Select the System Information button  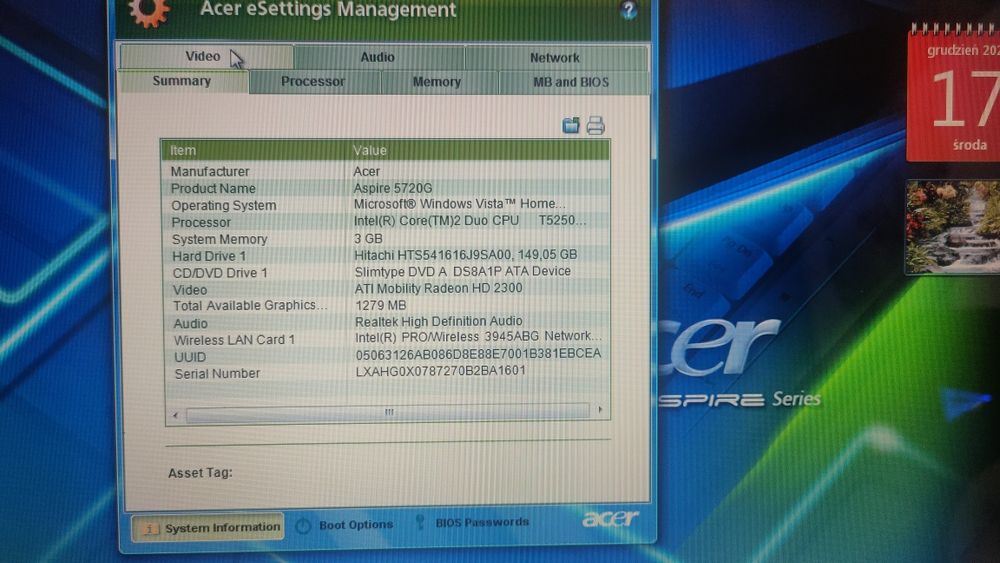tap(208, 528)
